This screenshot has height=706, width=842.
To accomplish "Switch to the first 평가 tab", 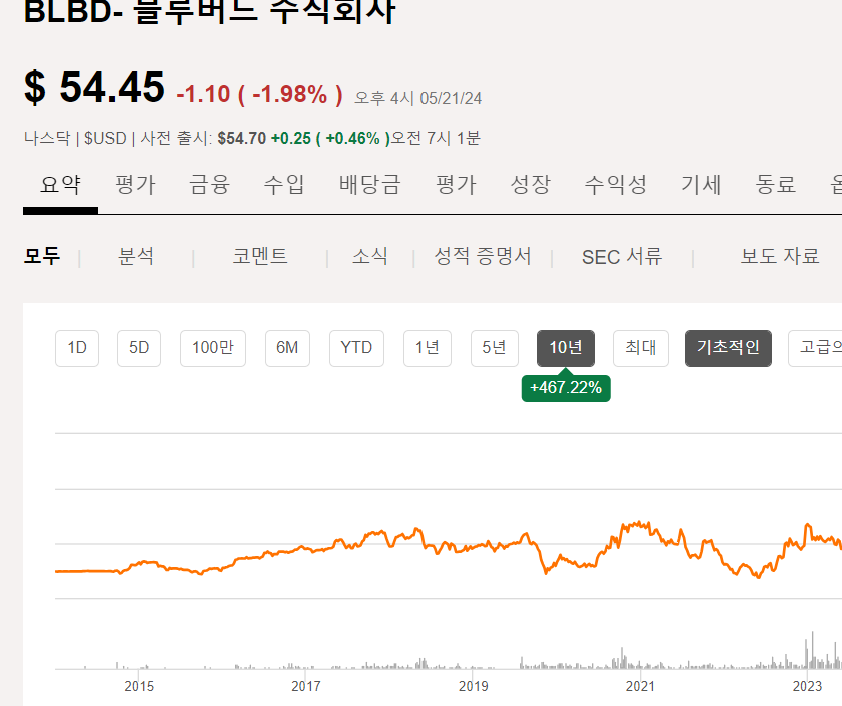I will coord(135,185).
